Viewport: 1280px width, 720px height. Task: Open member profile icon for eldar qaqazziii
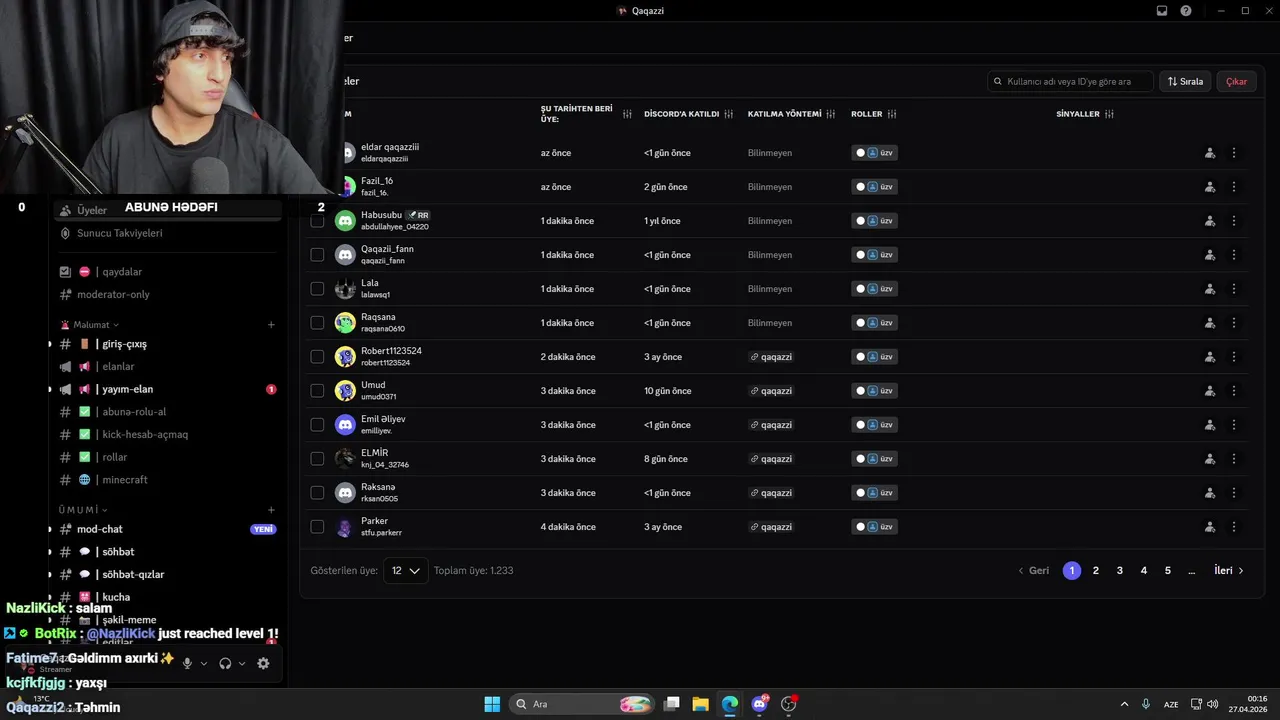[x=1210, y=153]
